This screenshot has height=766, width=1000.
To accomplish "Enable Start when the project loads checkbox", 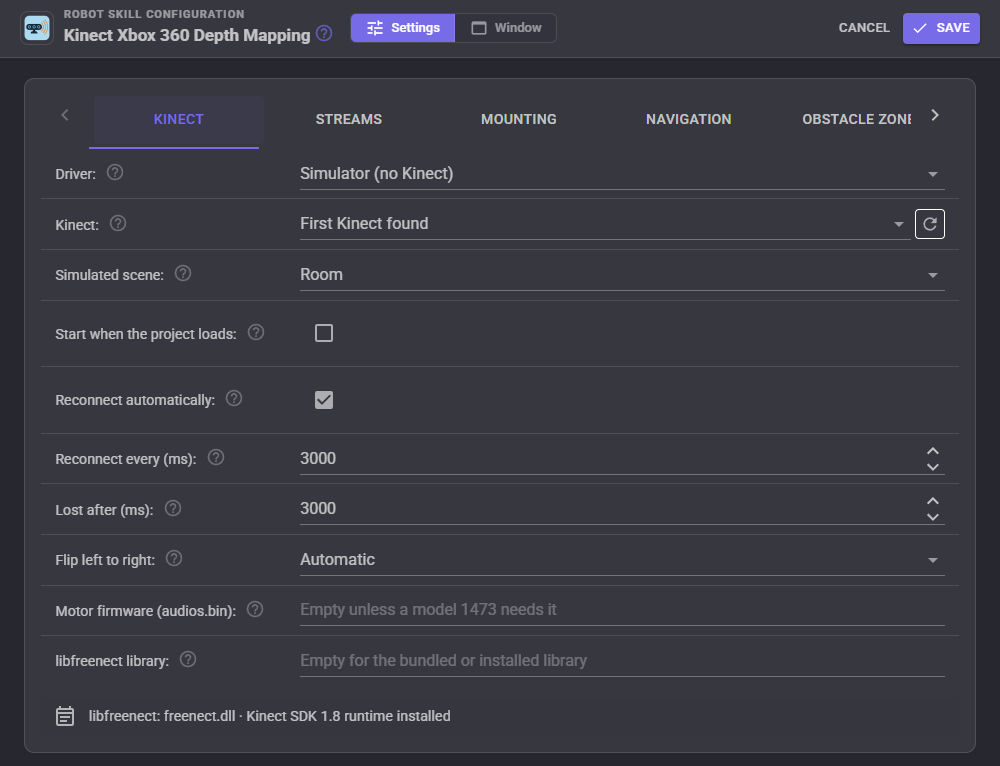I will (x=324, y=333).
